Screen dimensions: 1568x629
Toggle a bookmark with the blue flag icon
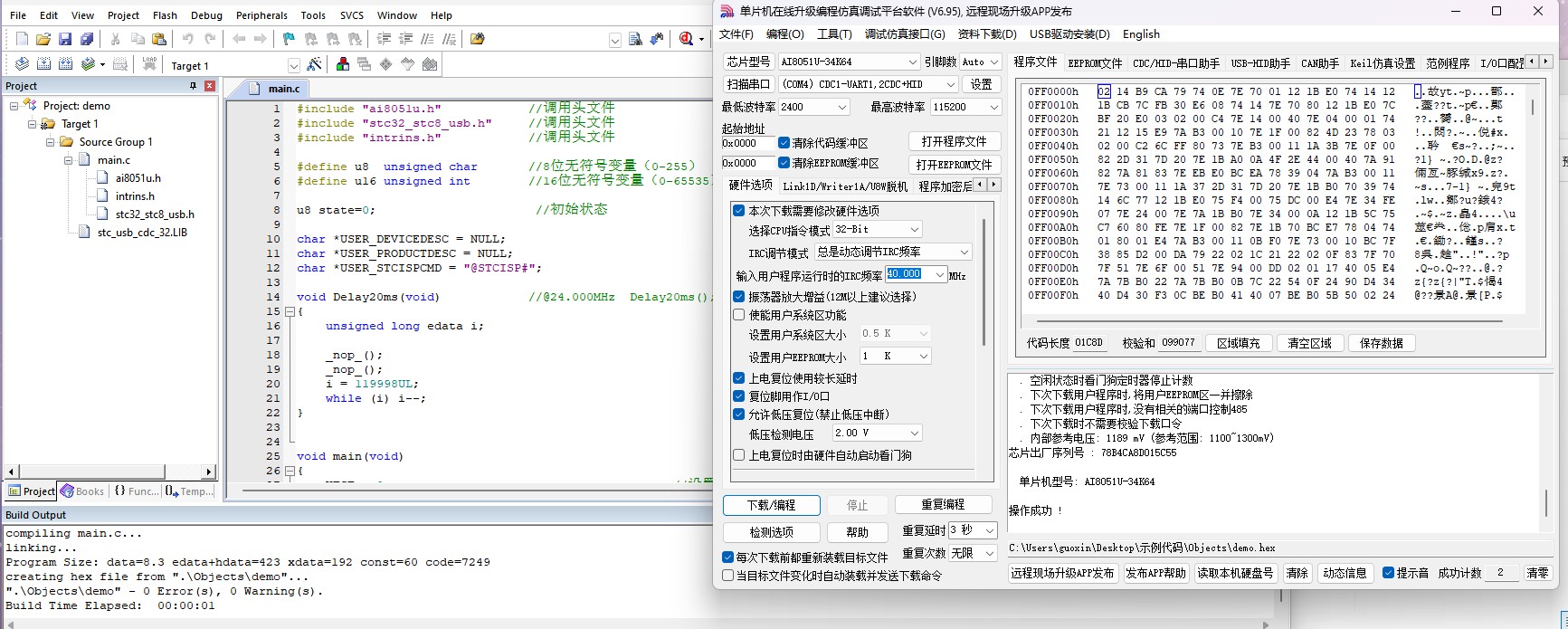[290, 39]
